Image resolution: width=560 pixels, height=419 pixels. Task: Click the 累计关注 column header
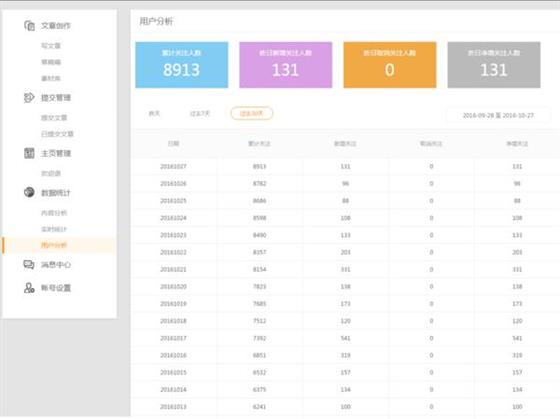tap(260, 144)
